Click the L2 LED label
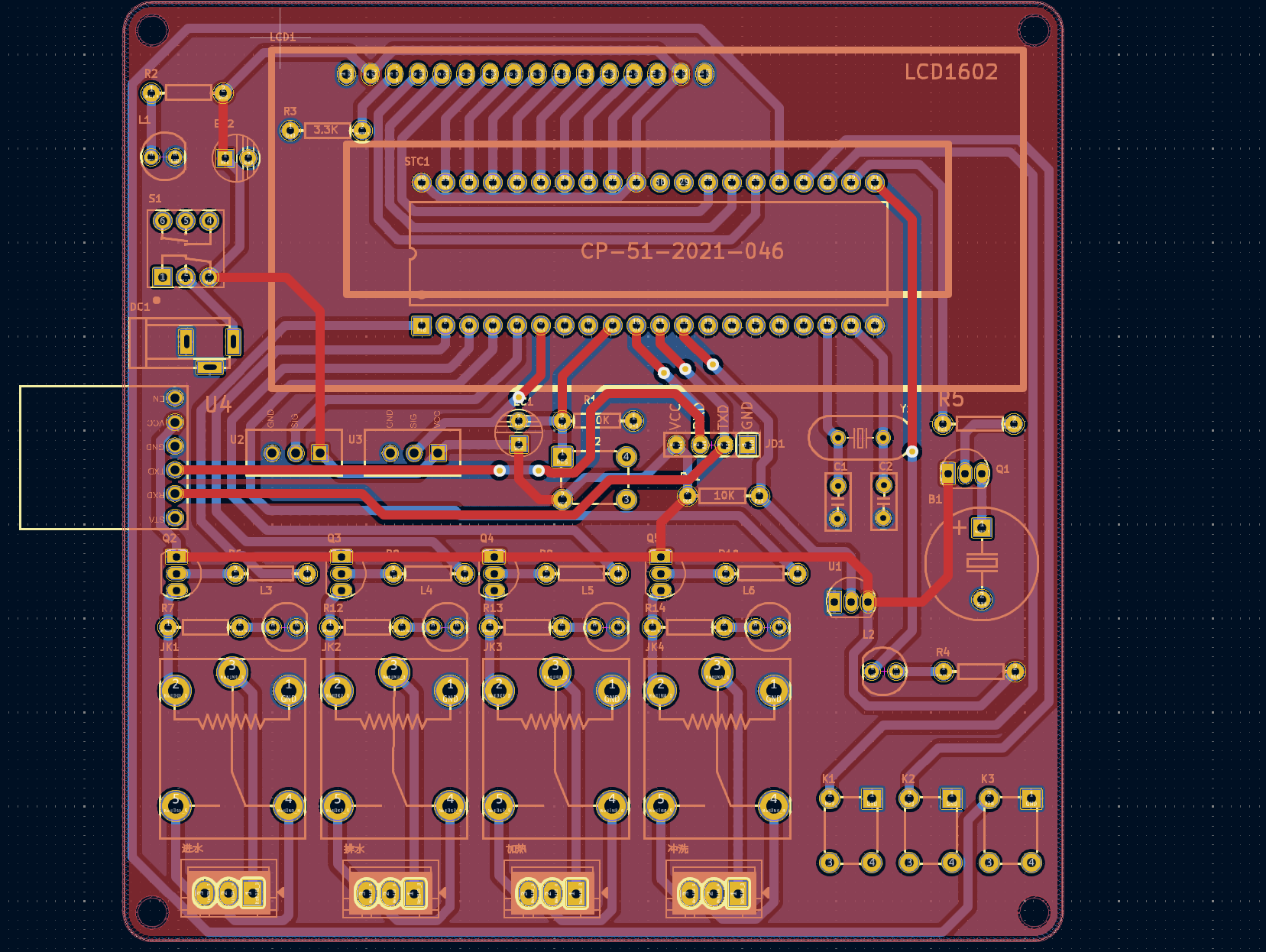The width and height of the screenshot is (1266, 952). (x=869, y=635)
